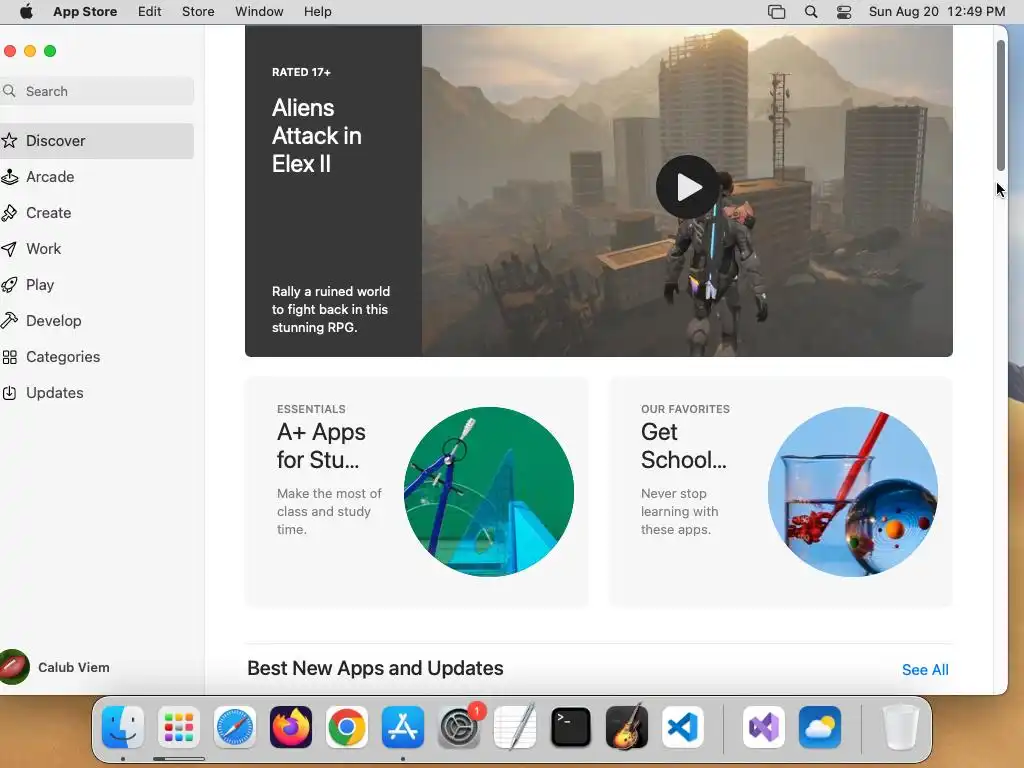Image resolution: width=1024 pixels, height=768 pixels.
Task: Launch Visual Studio Code from Dock
Action: 682,727
